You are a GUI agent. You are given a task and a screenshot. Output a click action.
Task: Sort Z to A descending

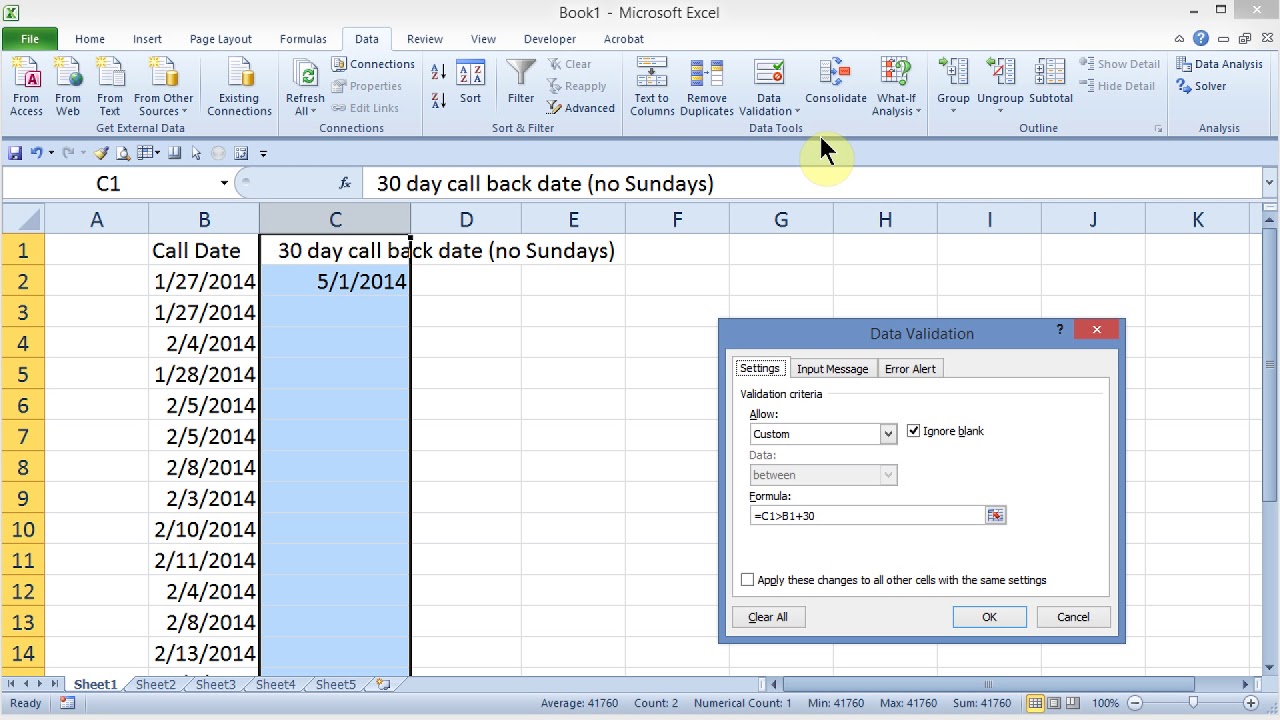pos(438,100)
